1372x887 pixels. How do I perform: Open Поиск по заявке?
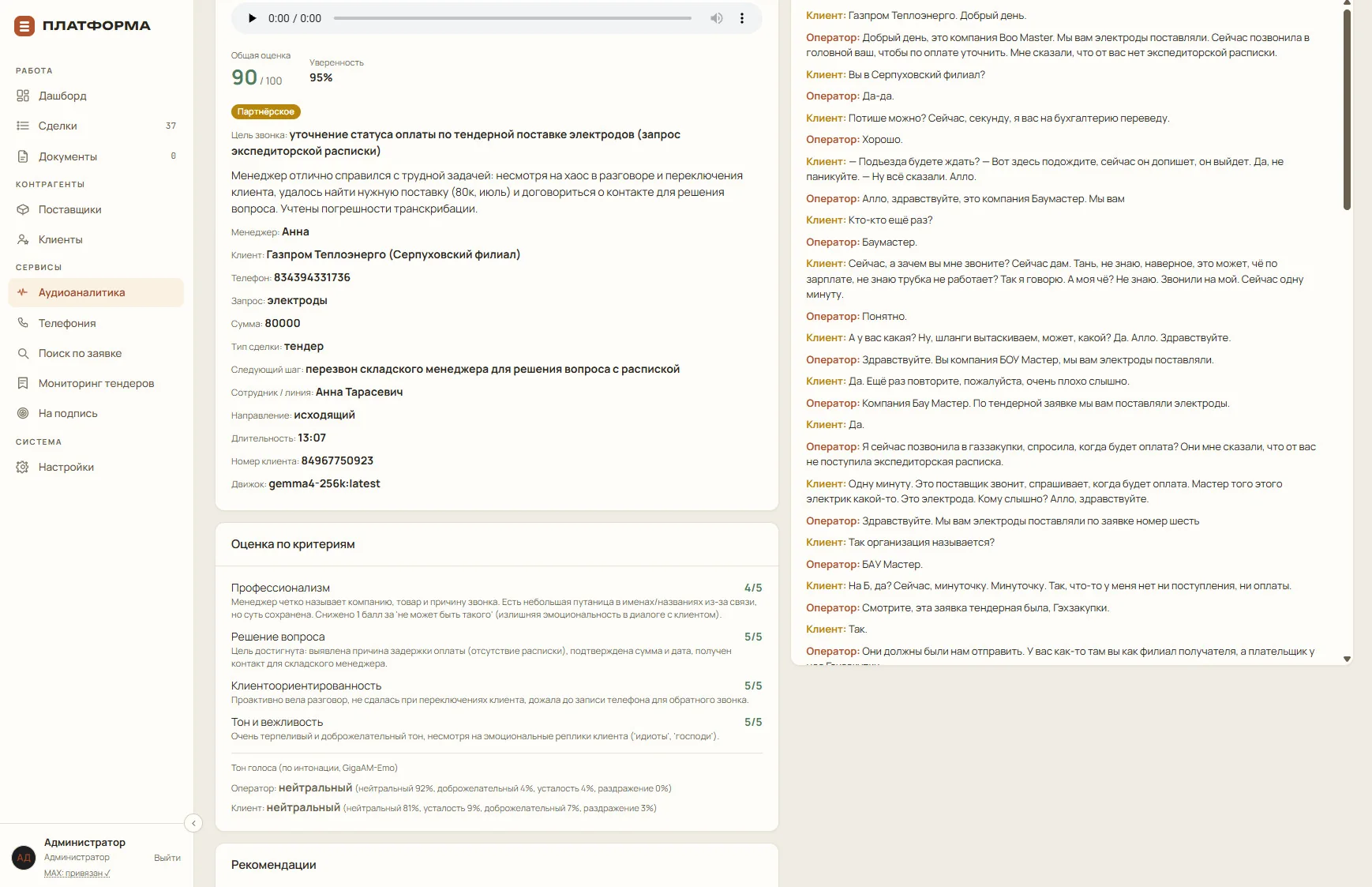96,353
